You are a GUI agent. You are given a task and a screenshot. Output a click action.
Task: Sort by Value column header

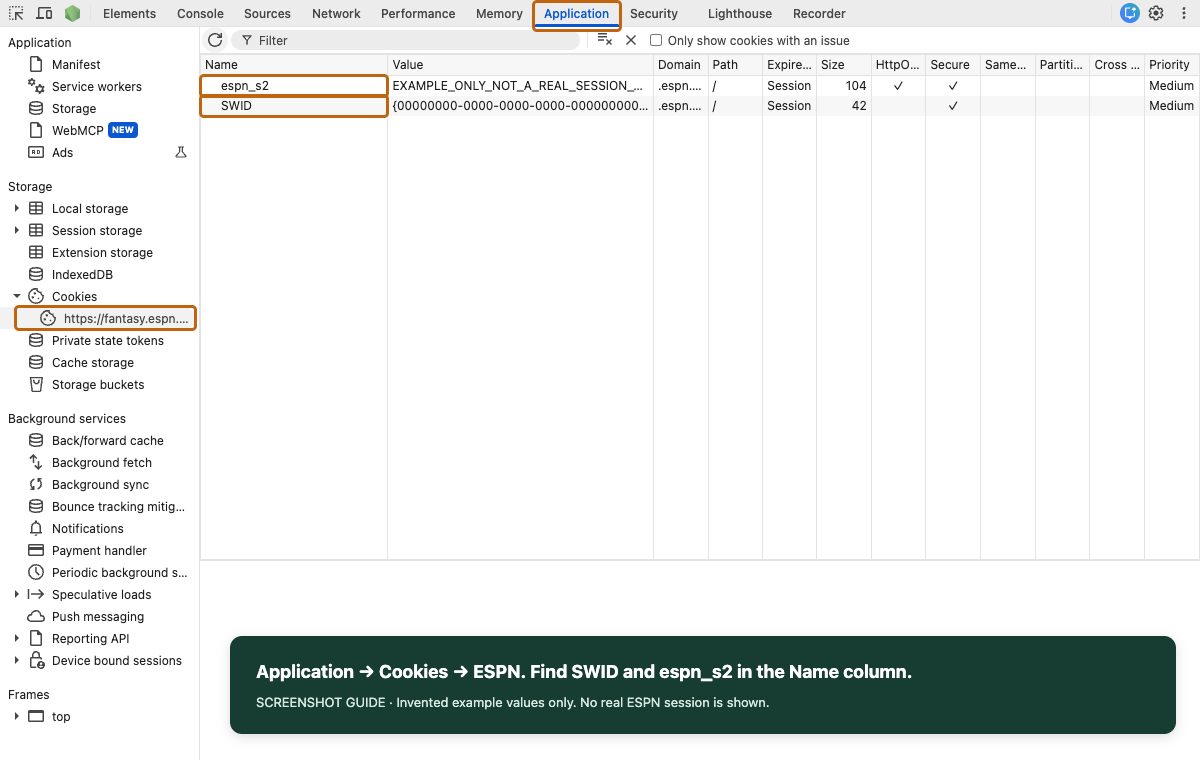(x=520, y=65)
